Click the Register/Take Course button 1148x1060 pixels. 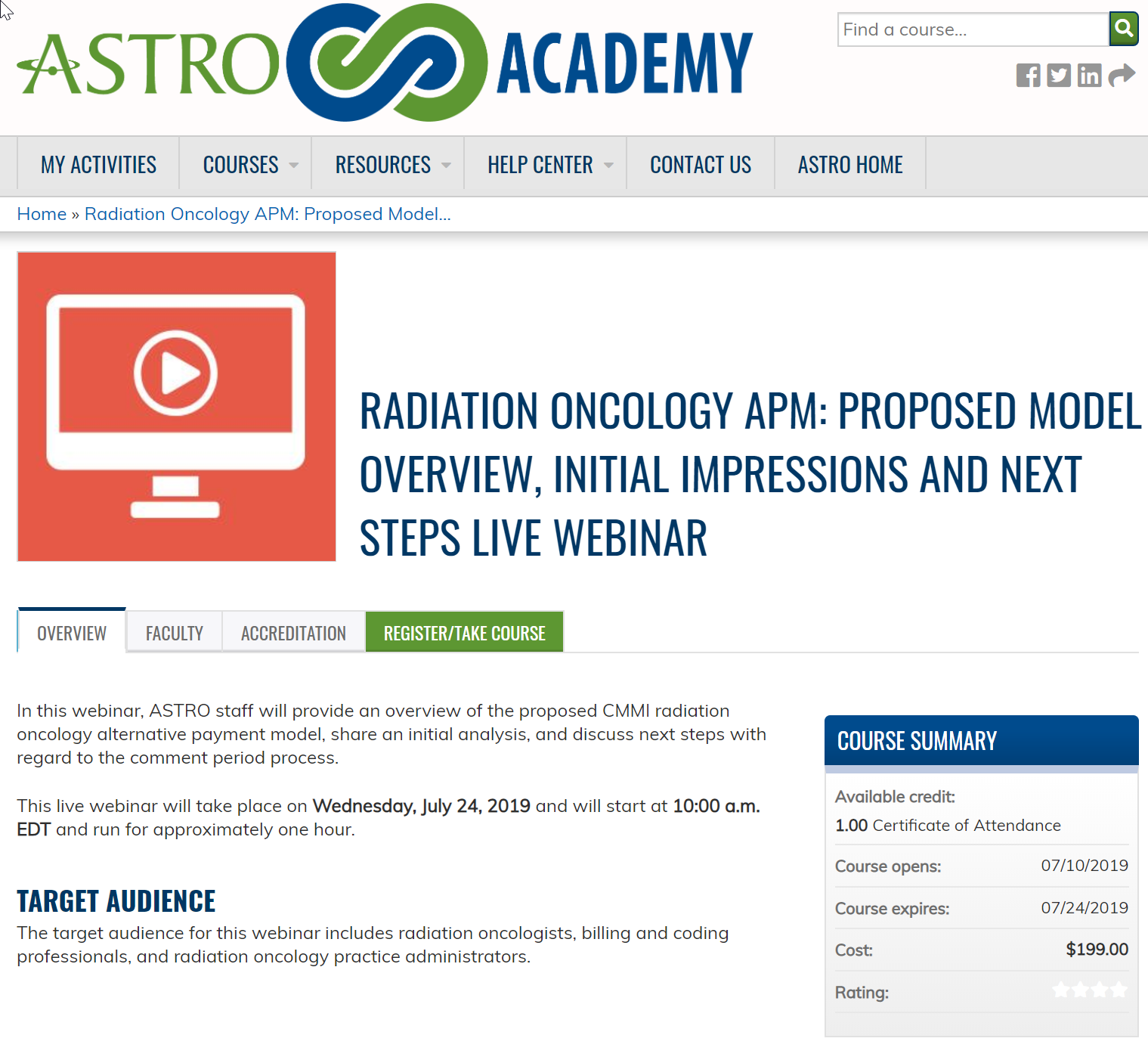click(x=465, y=632)
